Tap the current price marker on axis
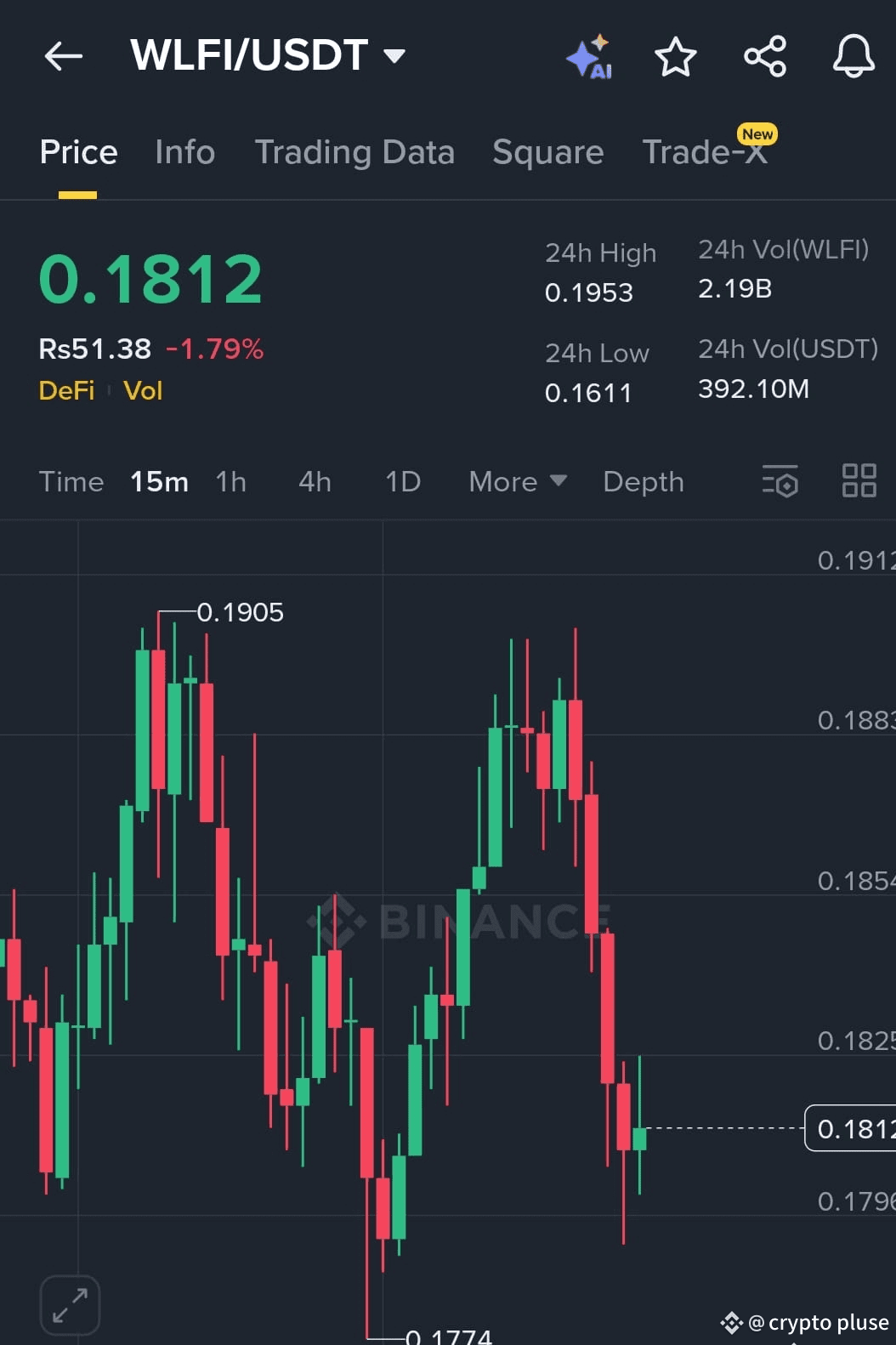Image resolution: width=896 pixels, height=1345 pixels. [x=850, y=1128]
